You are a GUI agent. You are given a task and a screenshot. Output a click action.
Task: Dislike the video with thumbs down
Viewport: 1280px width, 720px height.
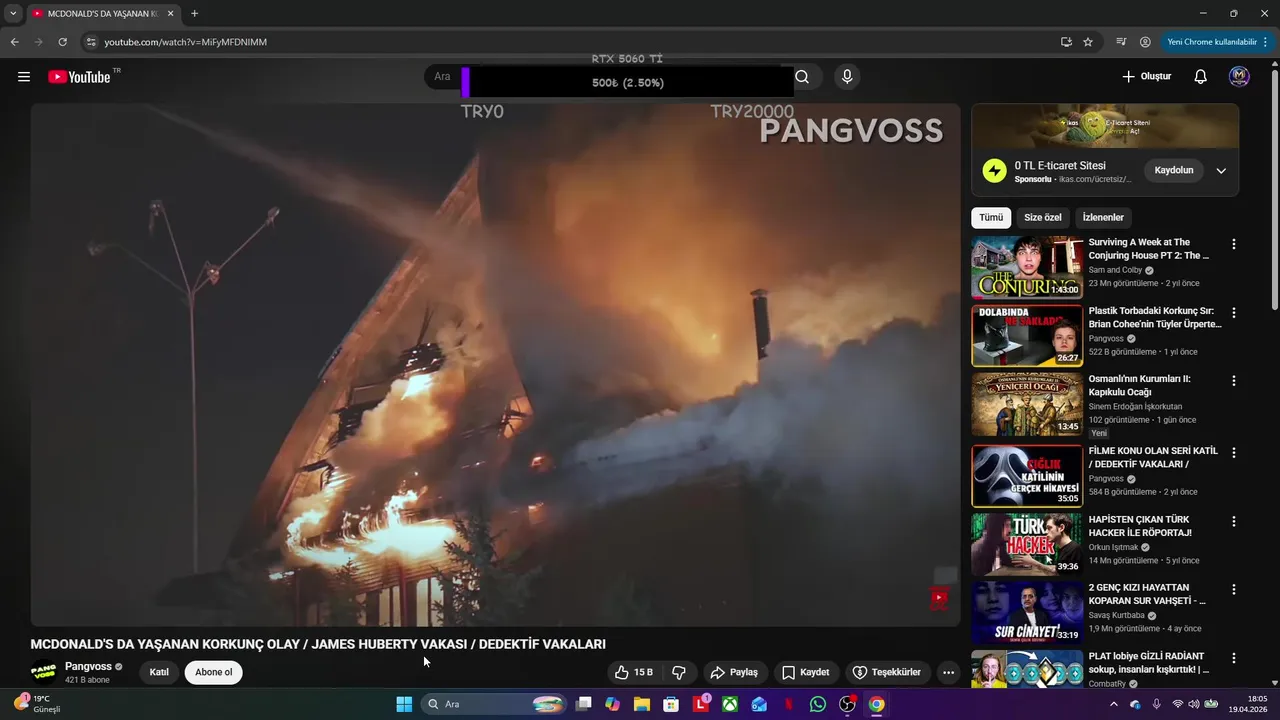click(679, 672)
